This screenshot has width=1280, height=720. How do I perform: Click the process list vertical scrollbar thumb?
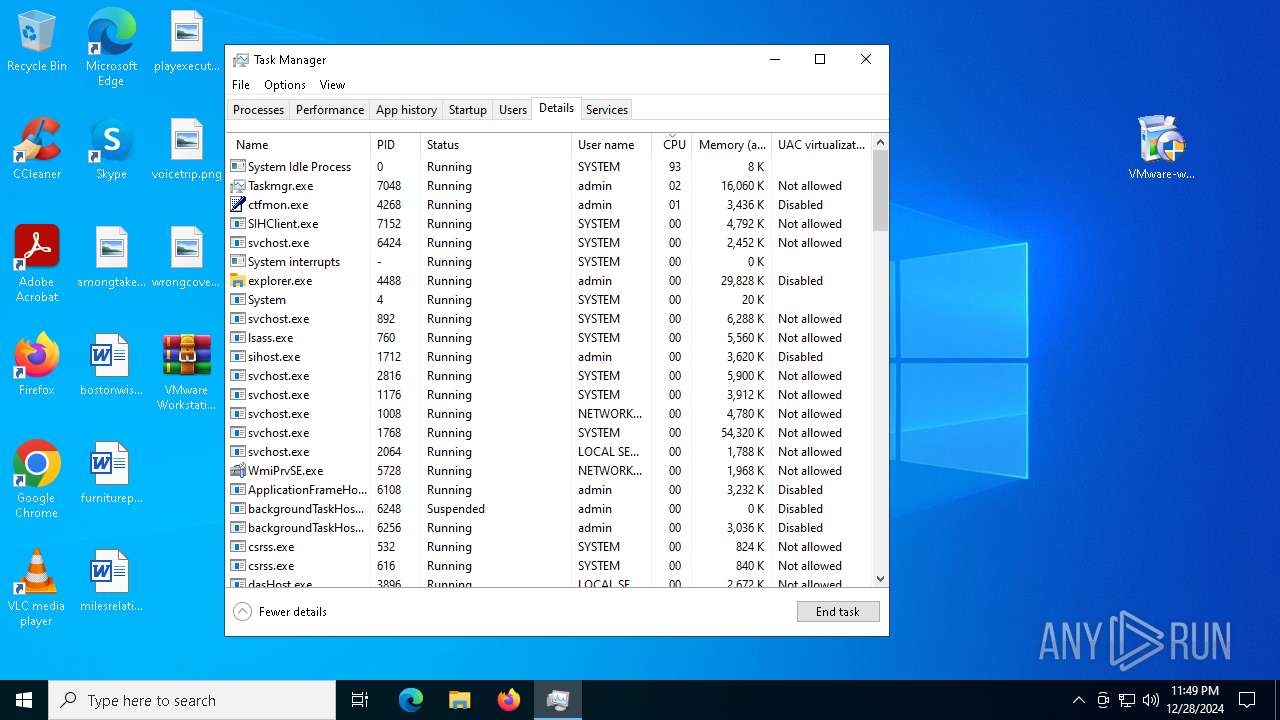pos(880,191)
